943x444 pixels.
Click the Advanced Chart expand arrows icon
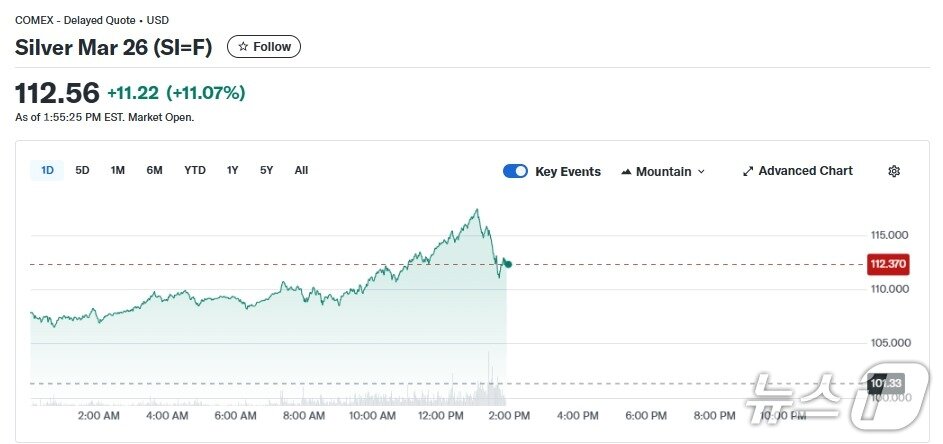(748, 171)
